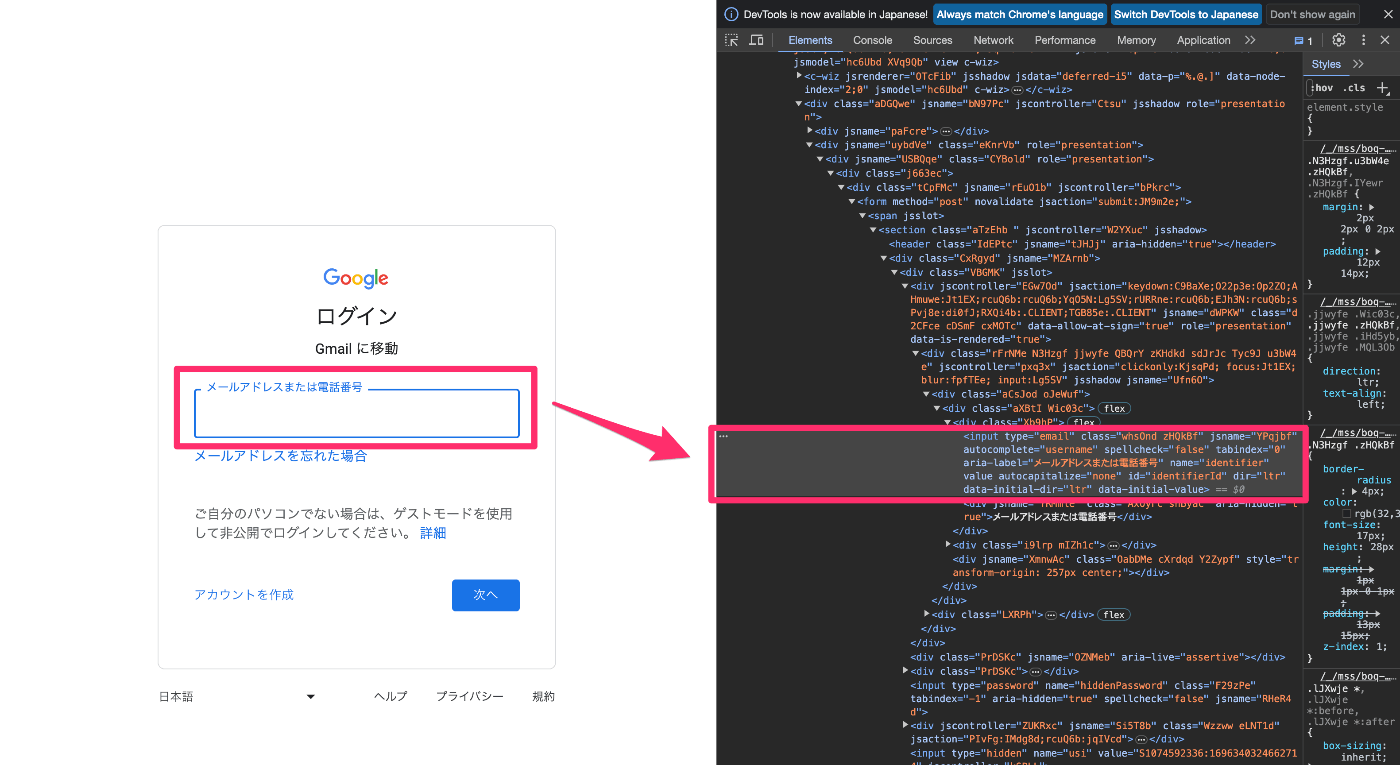
Task: Select the Styles sidebar tab
Action: tap(1326, 64)
